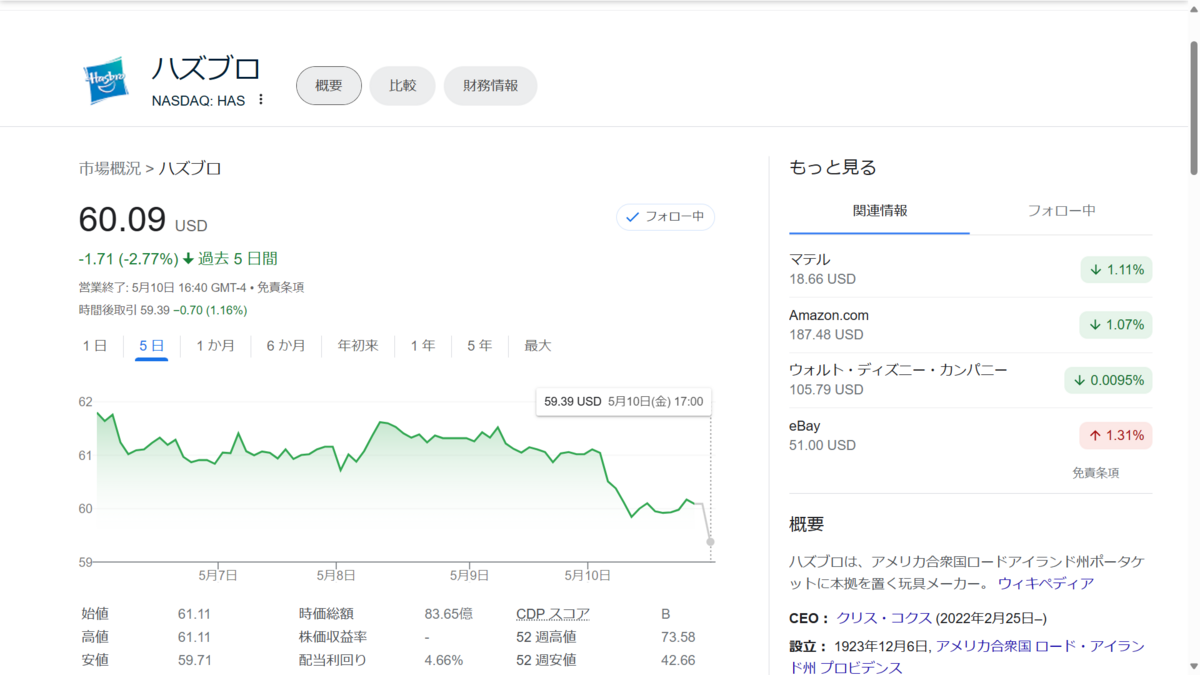
Task: Open the Amazon.com stock row
Action: coord(970,325)
